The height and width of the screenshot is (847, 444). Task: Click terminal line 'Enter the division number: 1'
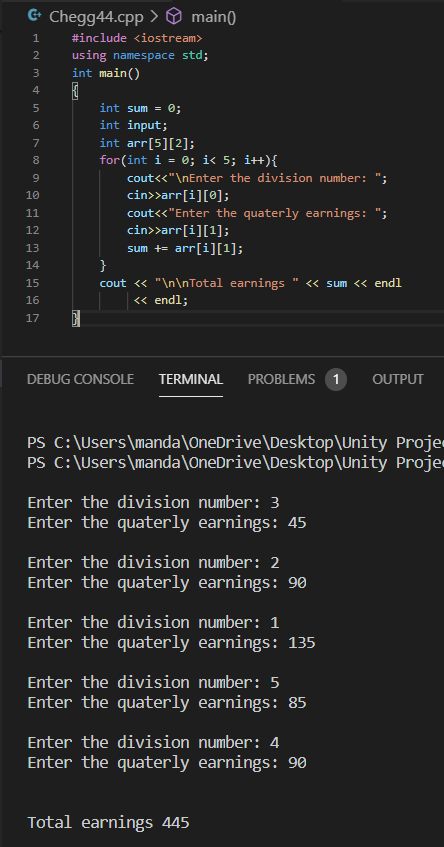point(153,622)
